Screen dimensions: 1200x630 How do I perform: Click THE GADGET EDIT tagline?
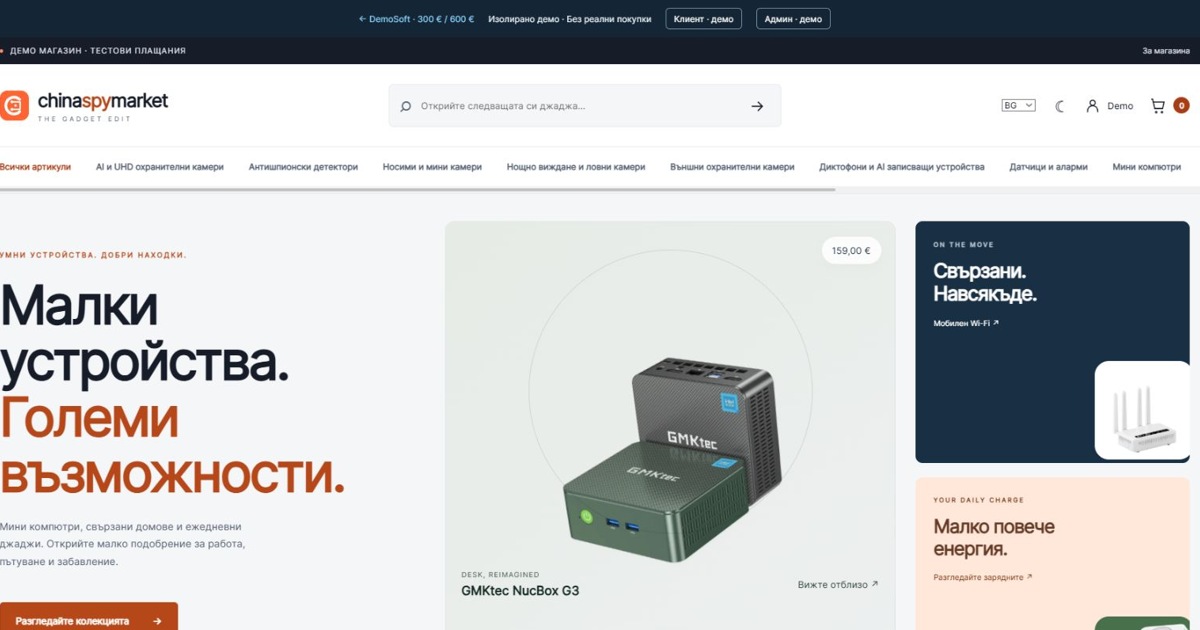pyautogui.click(x=84, y=119)
